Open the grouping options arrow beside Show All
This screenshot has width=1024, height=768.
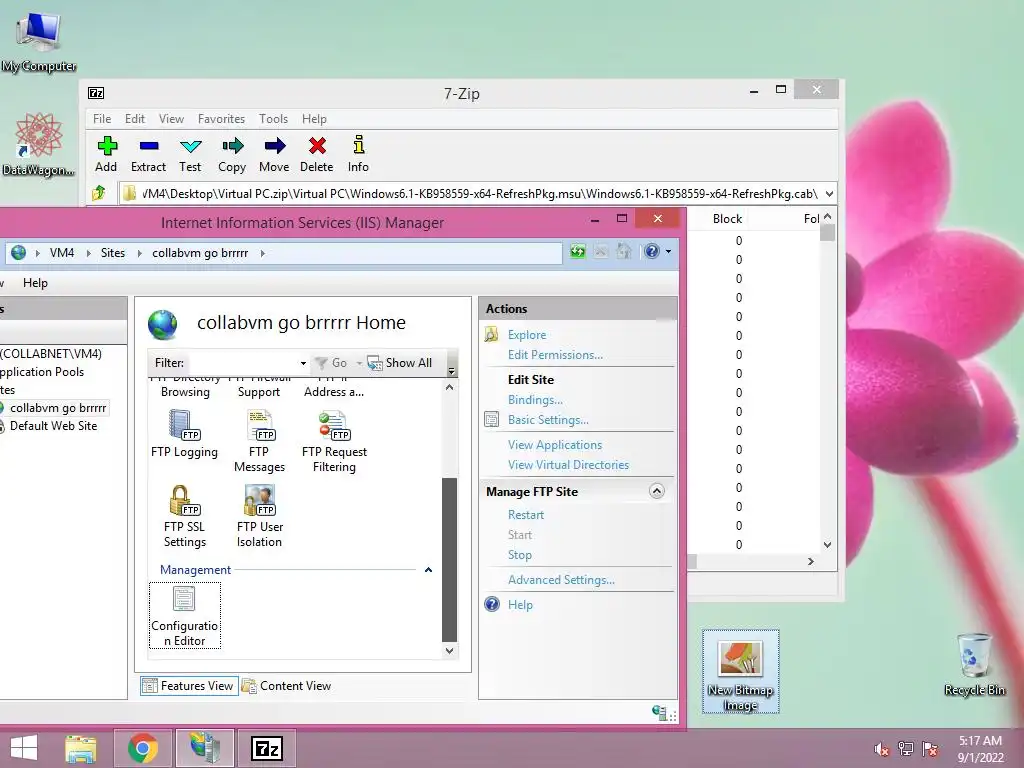tap(451, 370)
